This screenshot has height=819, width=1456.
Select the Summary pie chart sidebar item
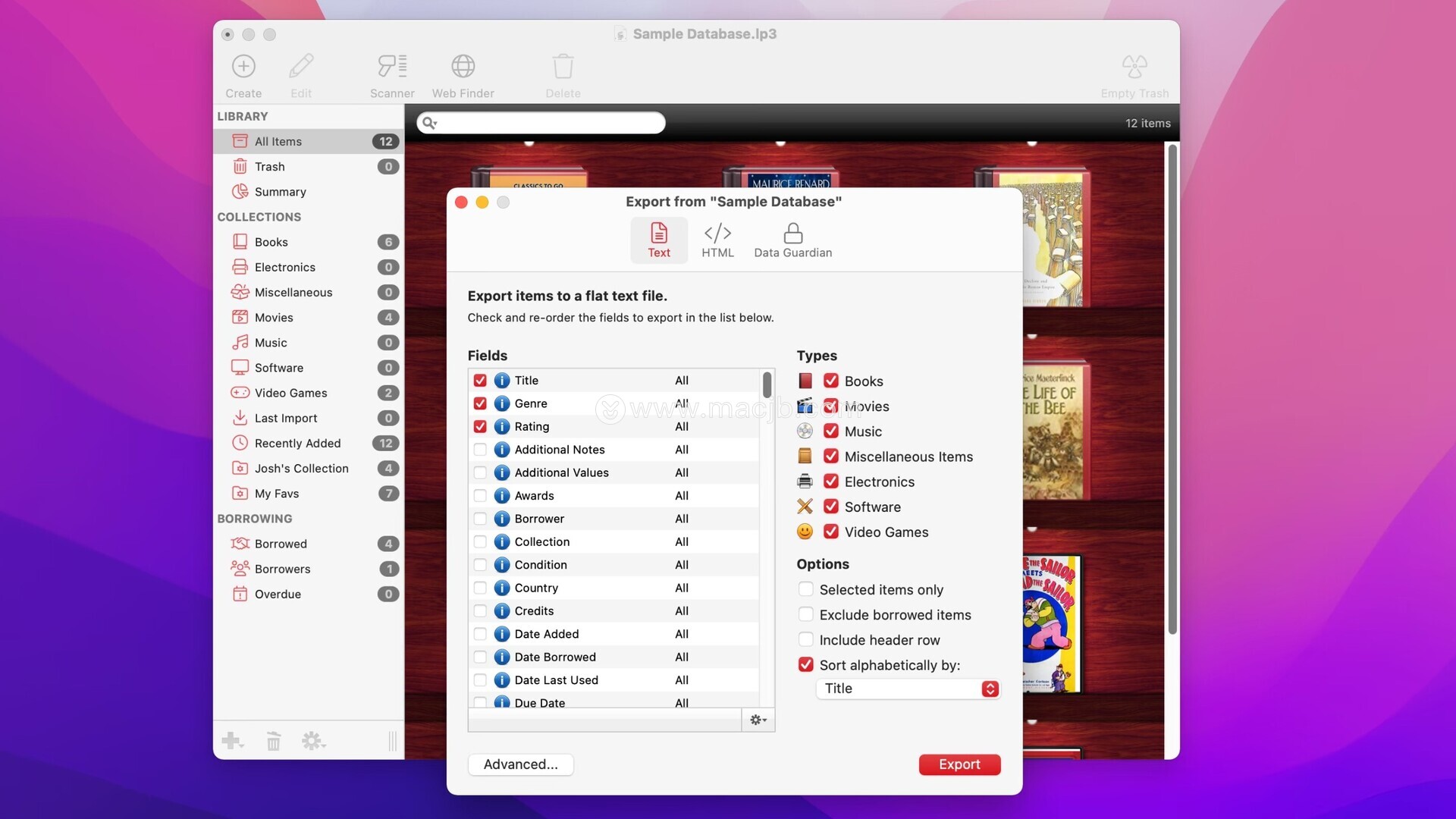click(x=280, y=192)
